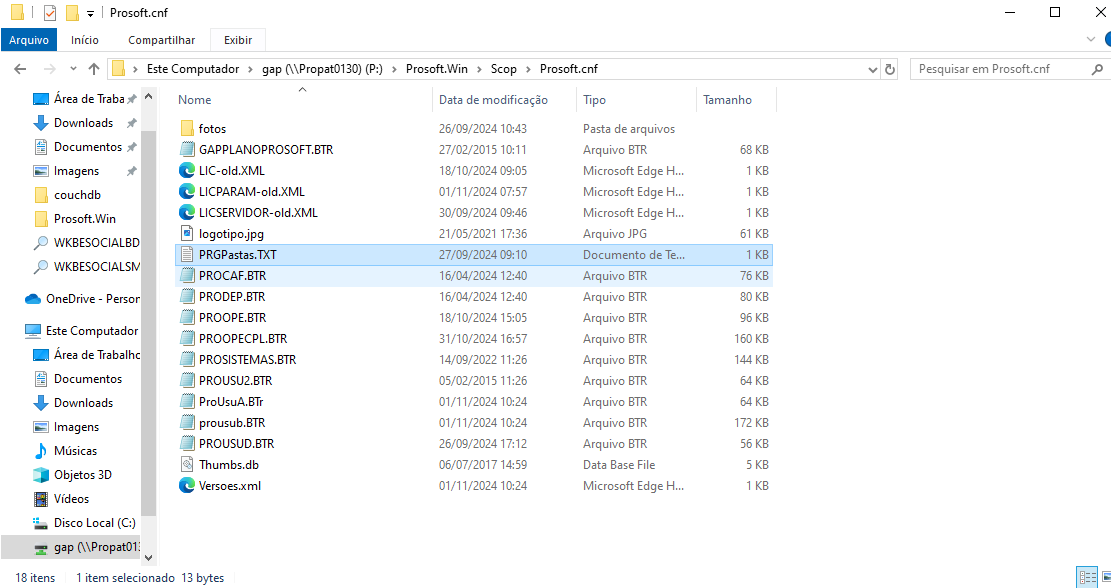Open address bar history dropdown

pos(873,69)
